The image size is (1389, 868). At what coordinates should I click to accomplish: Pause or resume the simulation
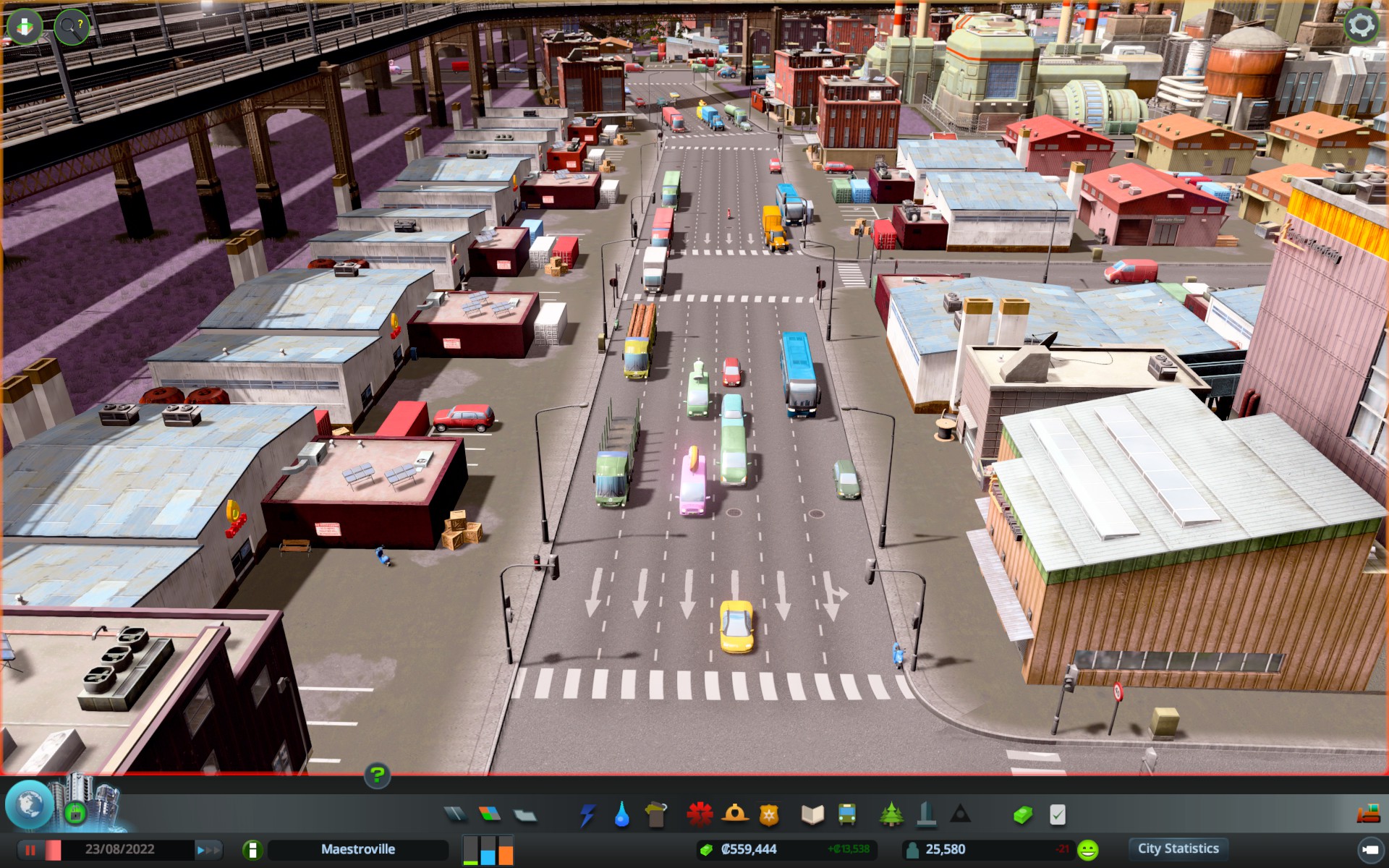coord(30,850)
